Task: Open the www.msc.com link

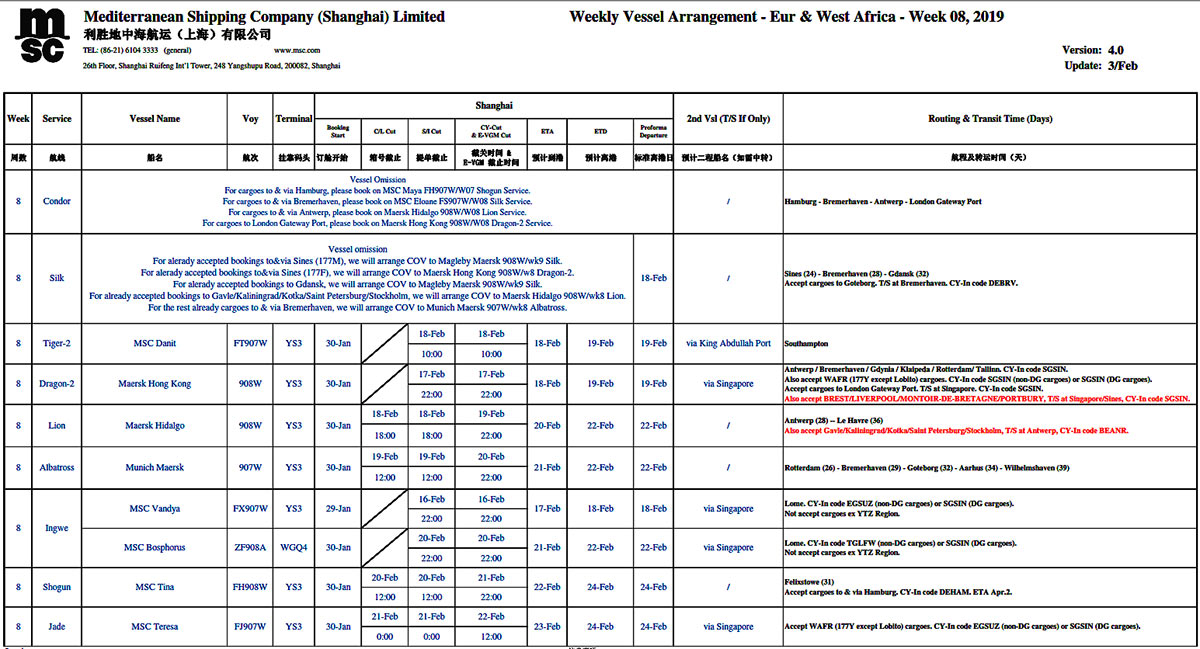Action: click(297, 50)
